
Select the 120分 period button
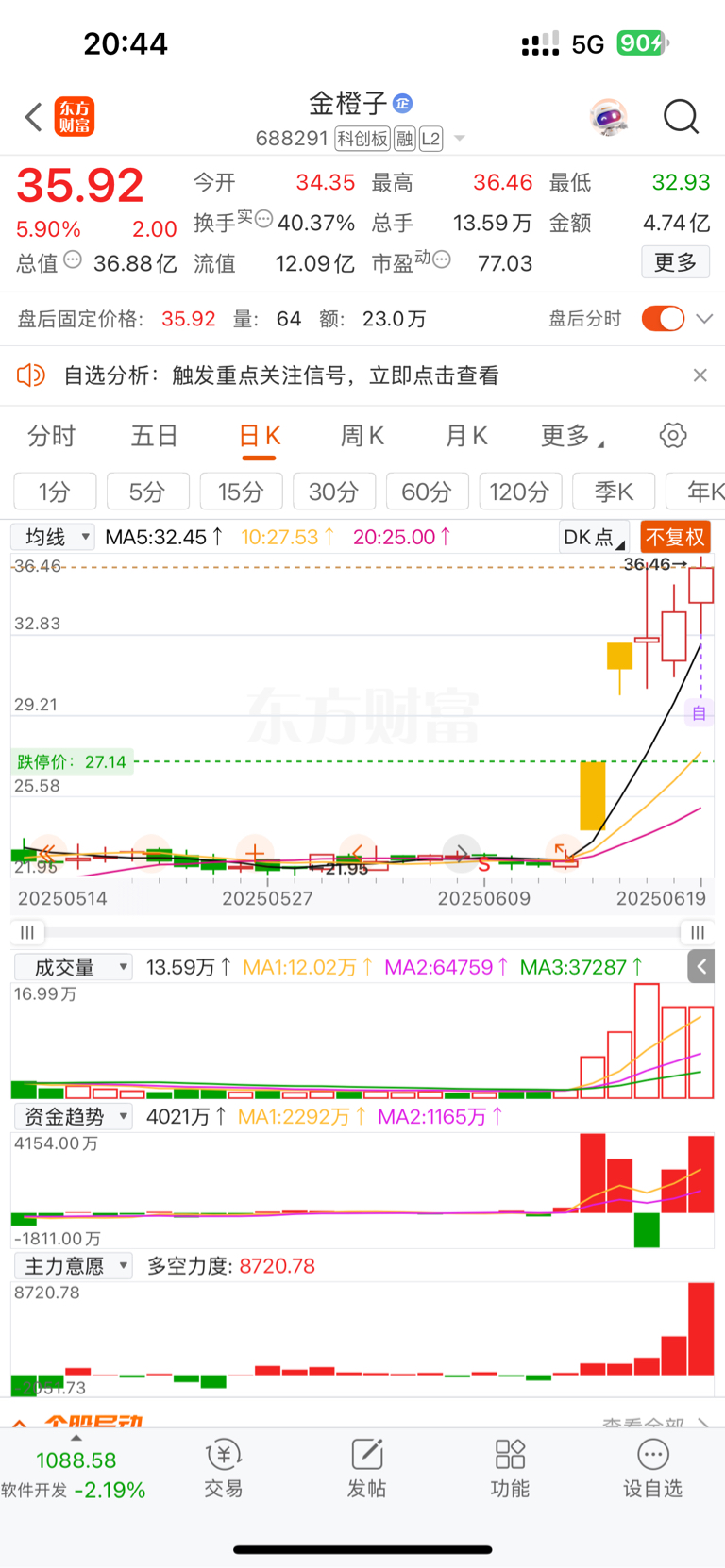pos(520,492)
